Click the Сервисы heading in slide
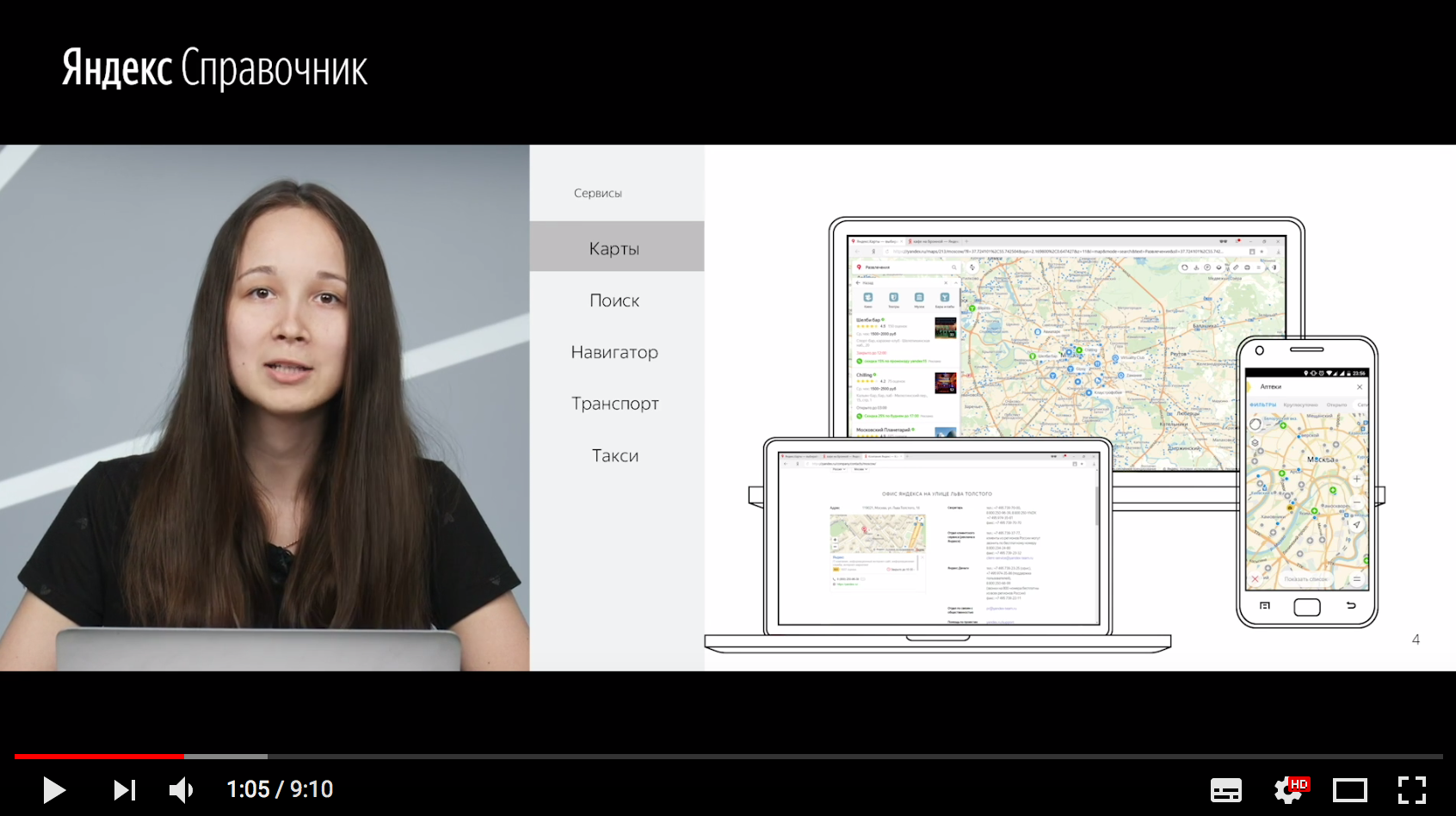The width and height of the screenshot is (1456, 816). (598, 193)
